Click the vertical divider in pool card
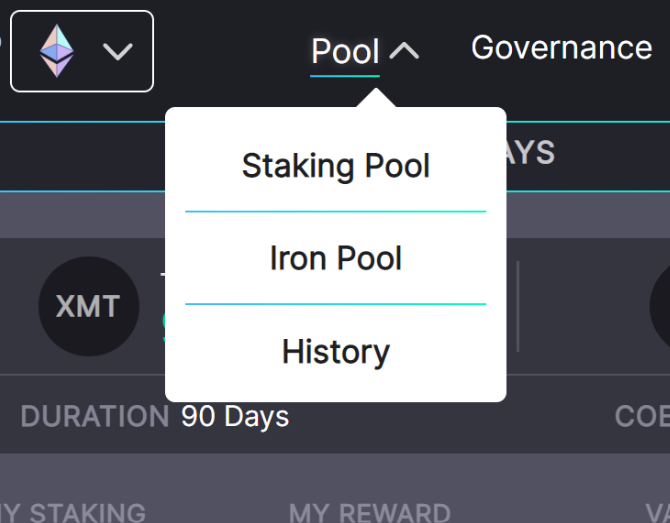This screenshot has width=670, height=523. [x=518, y=306]
